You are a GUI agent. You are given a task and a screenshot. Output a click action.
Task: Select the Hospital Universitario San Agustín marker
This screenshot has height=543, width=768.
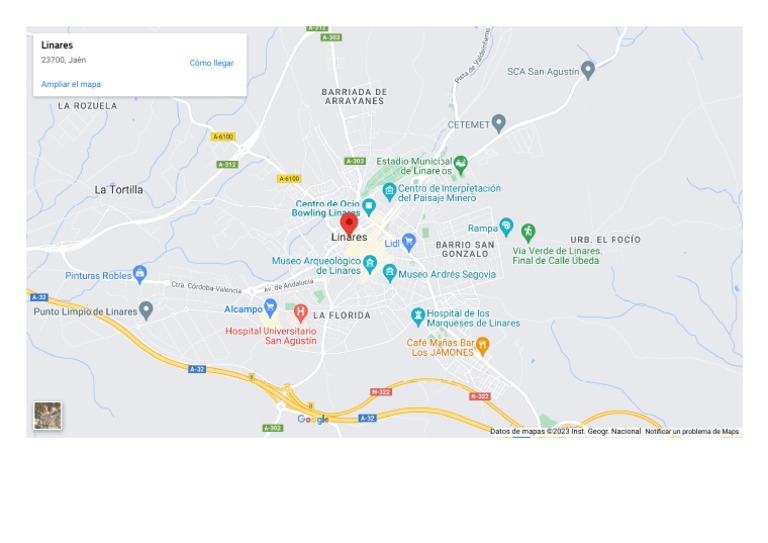[301, 313]
